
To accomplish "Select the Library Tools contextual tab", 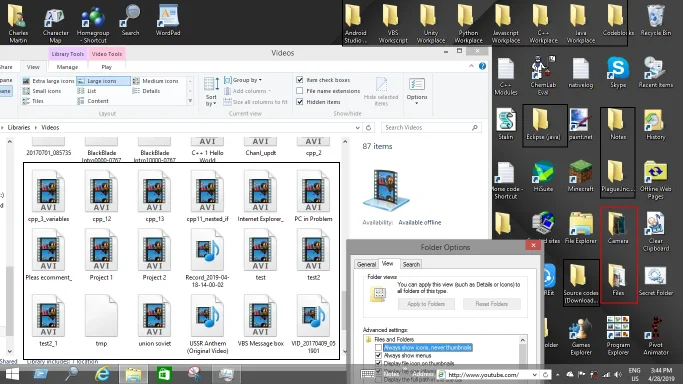I will [x=68, y=54].
